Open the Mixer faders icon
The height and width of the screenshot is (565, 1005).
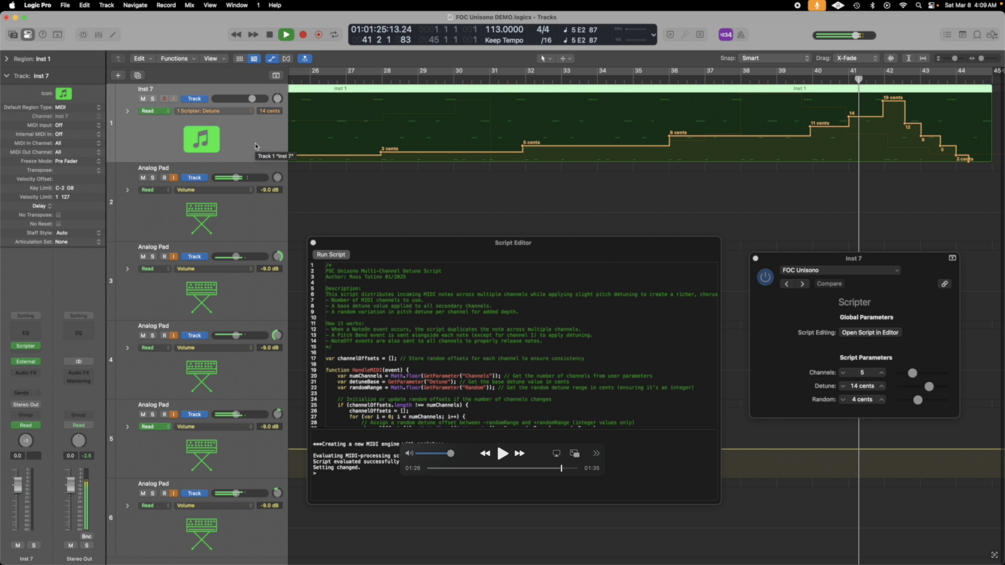coord(98,35)
